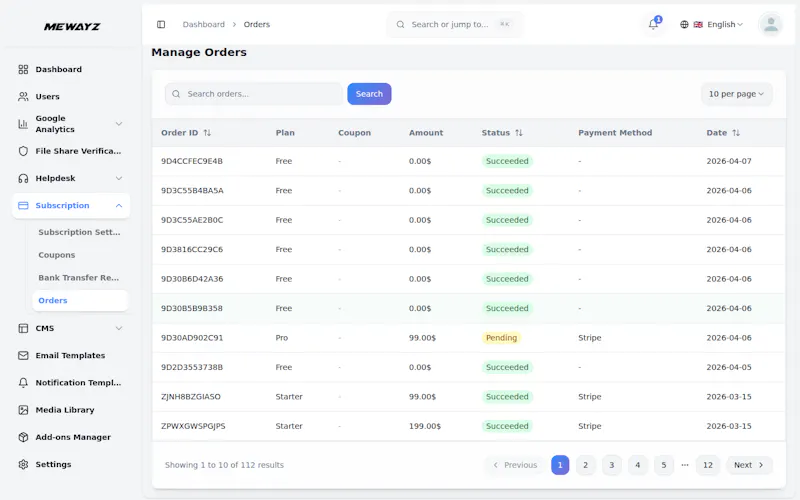Image resolution: width=800 pixels, height=500 pixels.
Task: Click the Dashboard breadcrumb link
Action: [x=204, y=24]
